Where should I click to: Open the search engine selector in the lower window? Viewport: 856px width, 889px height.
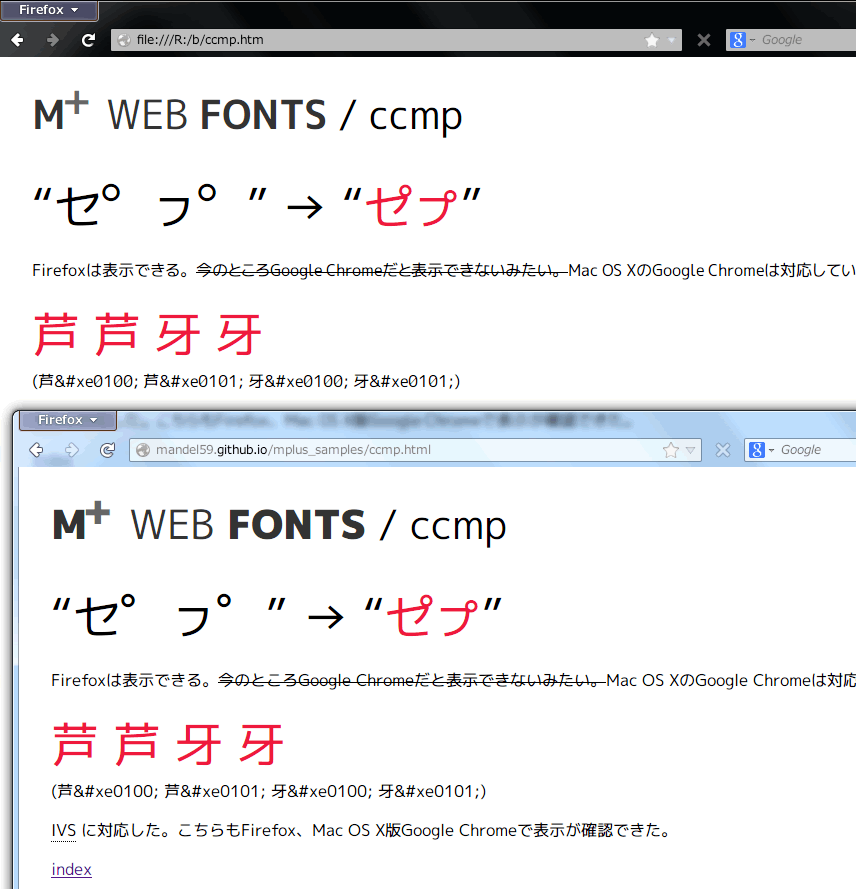pos(761,450)
